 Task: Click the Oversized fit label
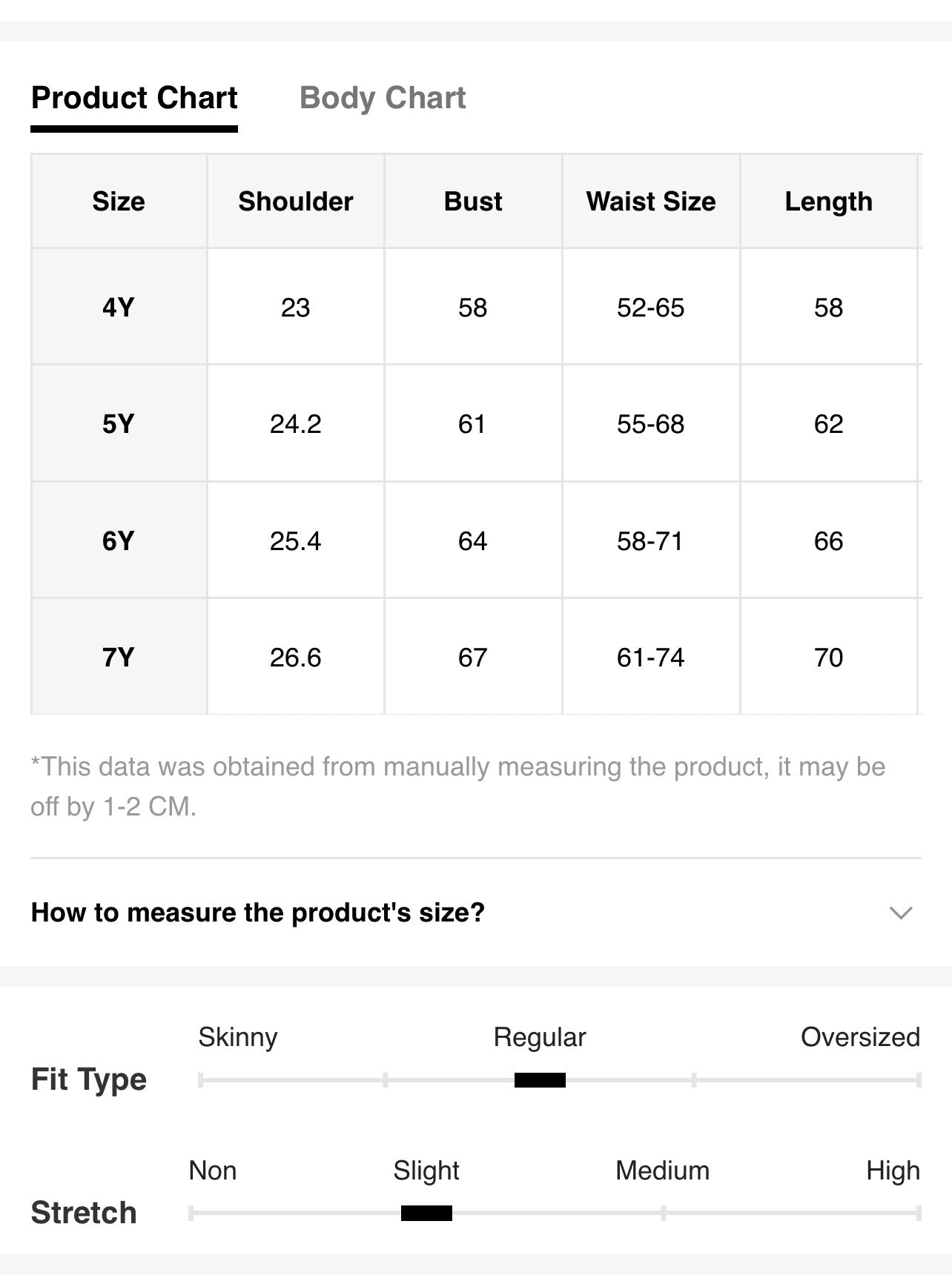coord(860,1037)
